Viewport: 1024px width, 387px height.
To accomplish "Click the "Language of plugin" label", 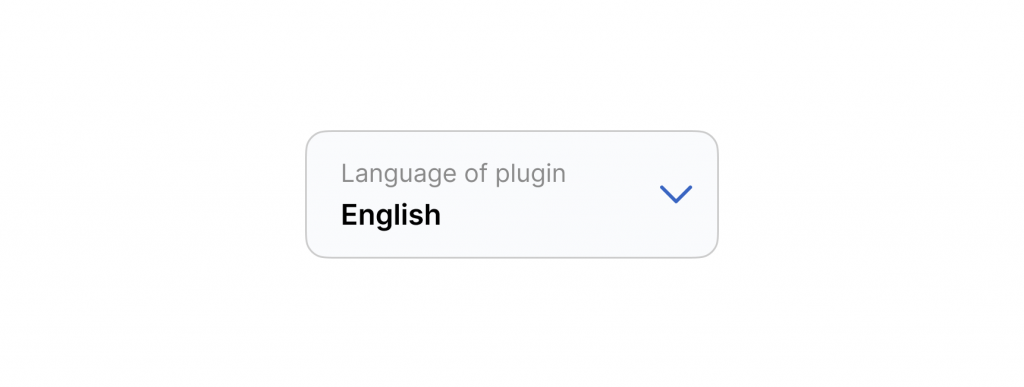I will (x=453, y=174).
